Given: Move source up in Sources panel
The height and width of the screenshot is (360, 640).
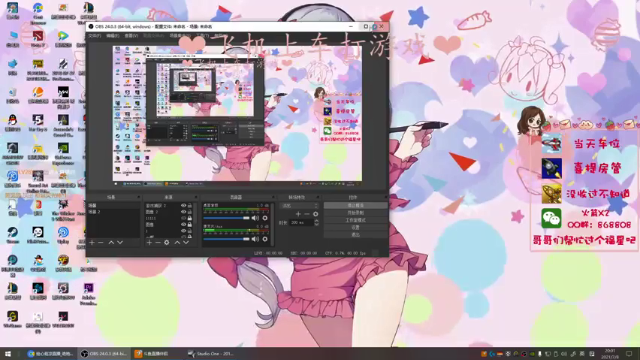Looking at the screenshot, I should point(177,242).
